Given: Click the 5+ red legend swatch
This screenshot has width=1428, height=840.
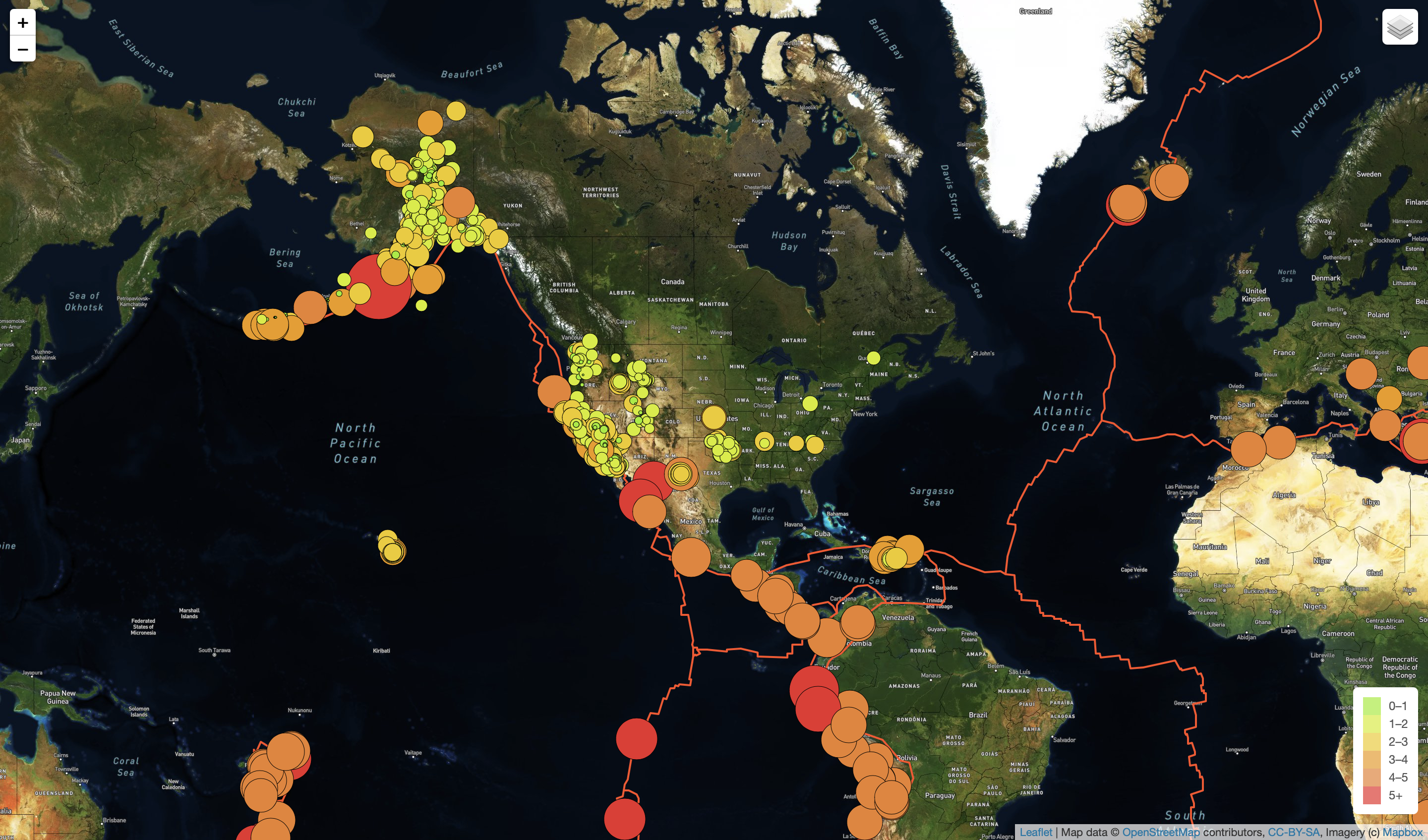Looking at the screenshot, I should [x=1371, y=795].
